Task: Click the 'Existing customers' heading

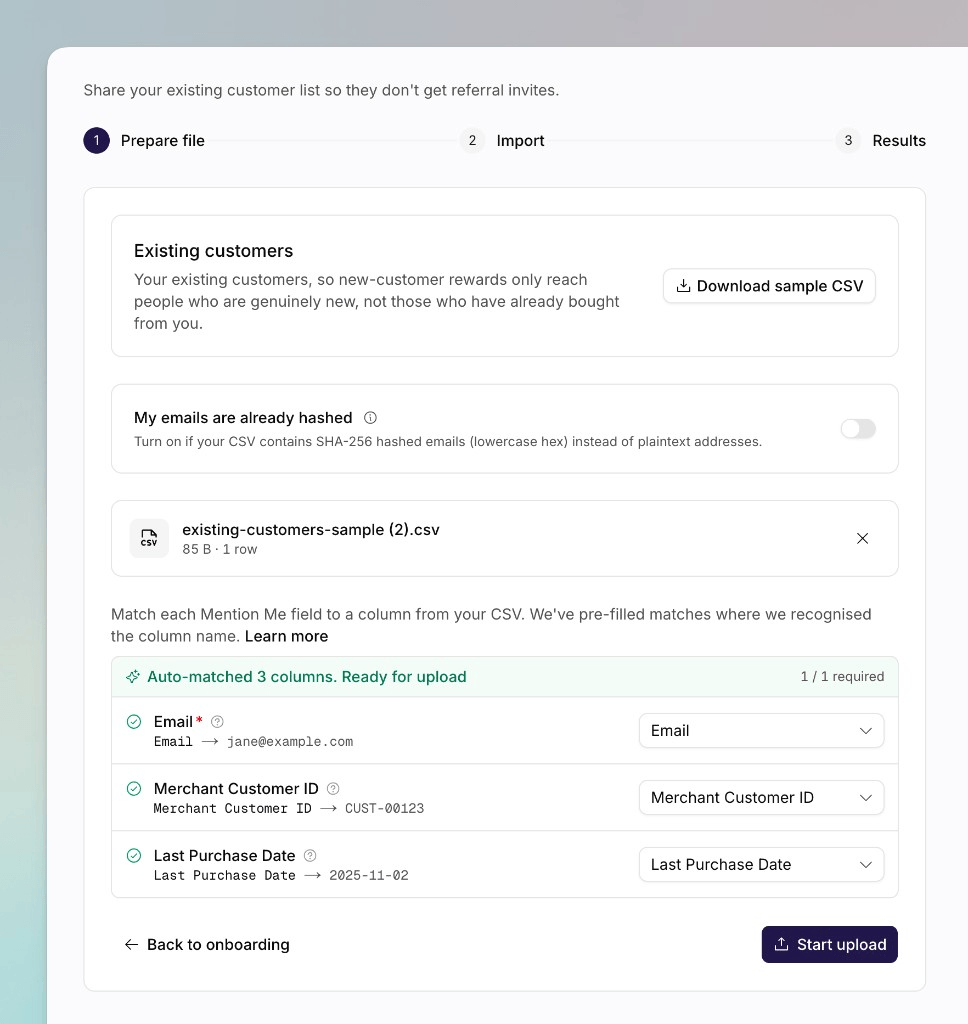Action: [x=214, y=251]
